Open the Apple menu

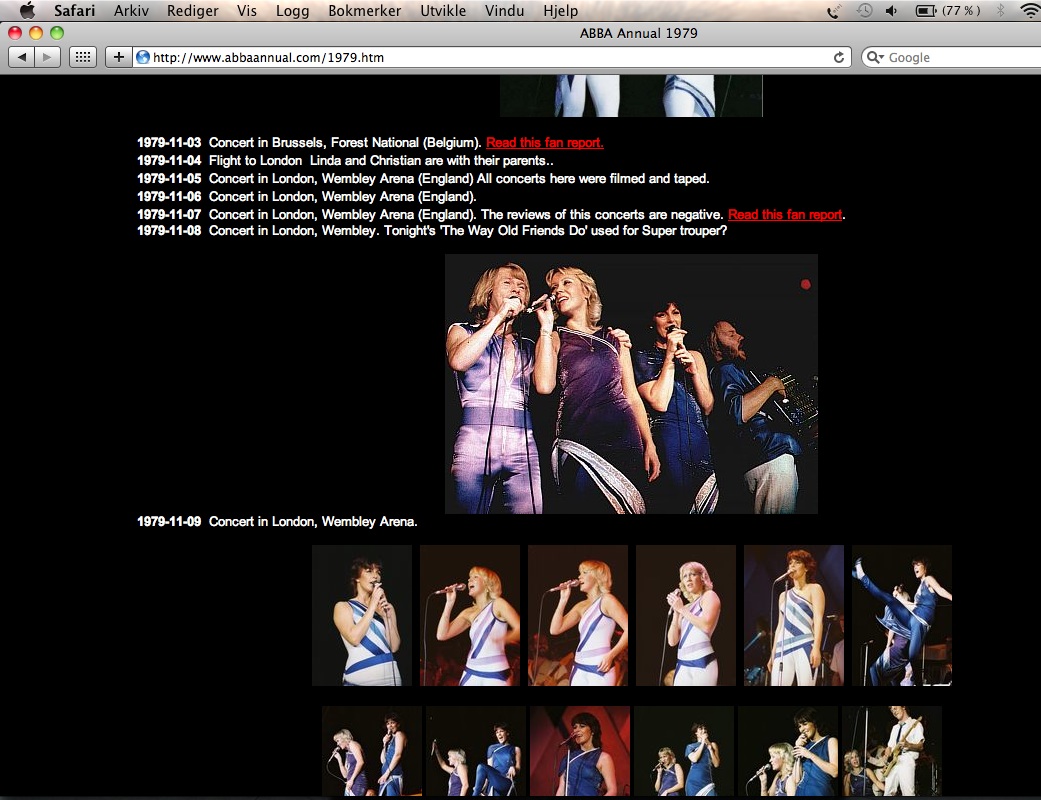coord(27,10)
